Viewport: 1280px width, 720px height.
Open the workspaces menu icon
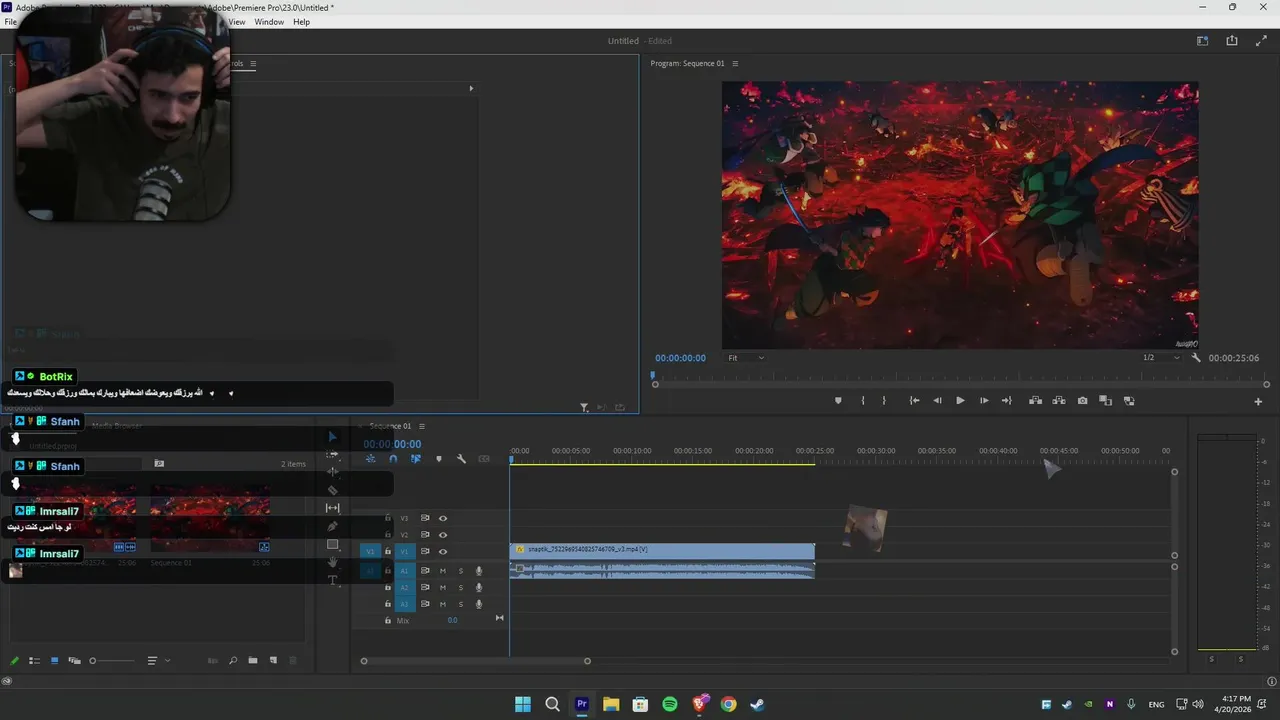[1202, 41]
